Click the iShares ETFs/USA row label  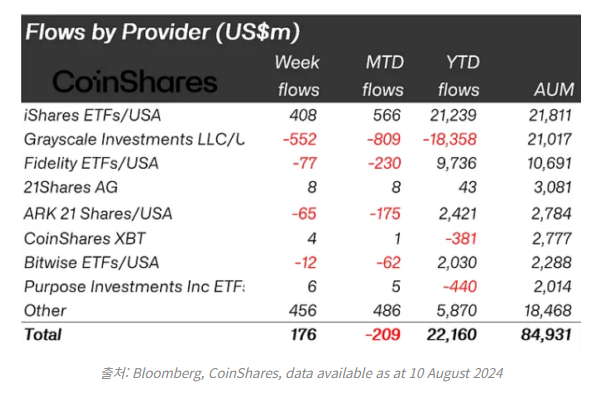[x=92, y=115]
